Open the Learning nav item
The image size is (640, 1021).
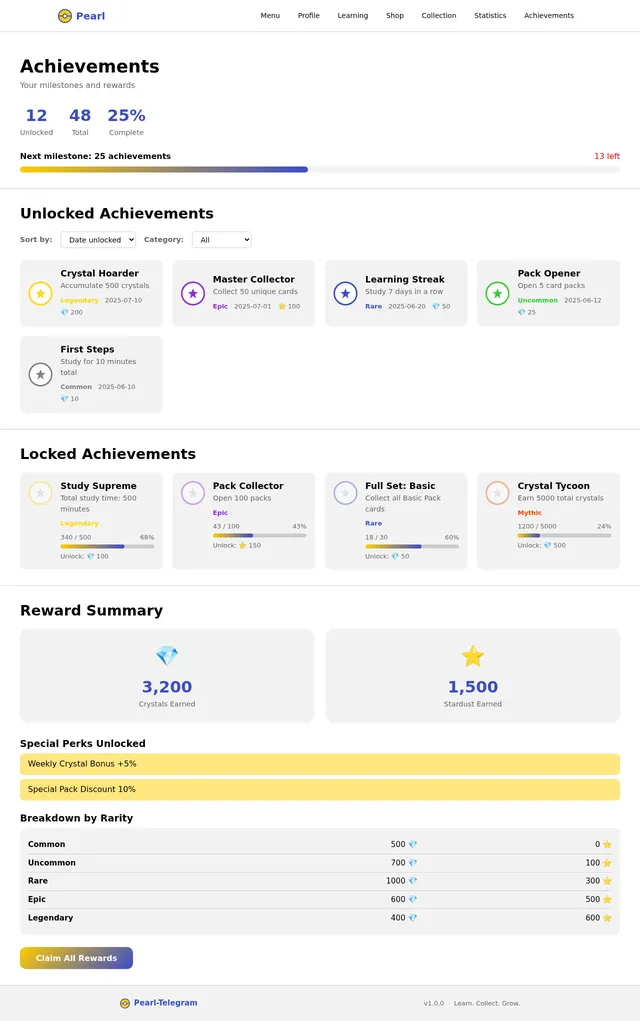[353, 16]
